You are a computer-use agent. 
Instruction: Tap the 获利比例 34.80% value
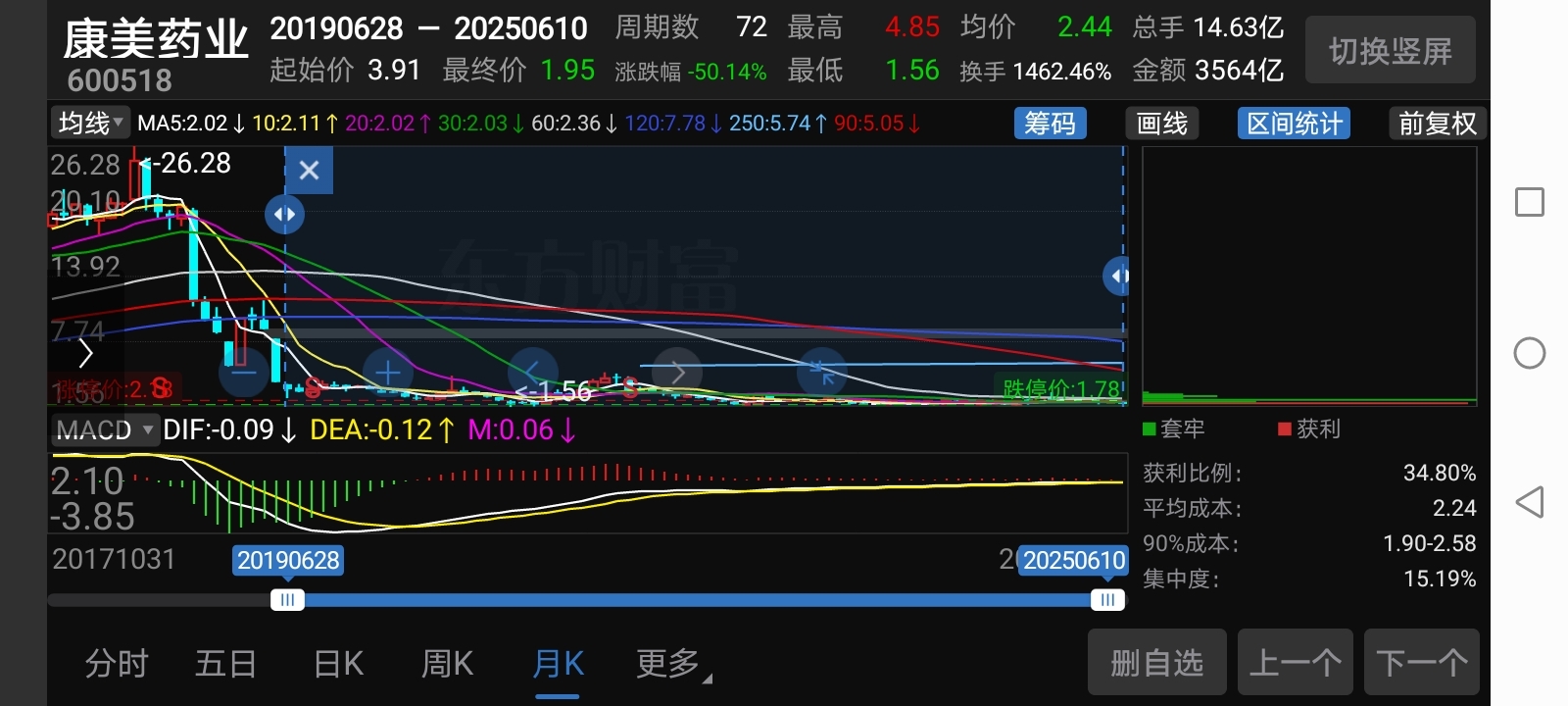pyautogui.click(x=1440, y=473)
